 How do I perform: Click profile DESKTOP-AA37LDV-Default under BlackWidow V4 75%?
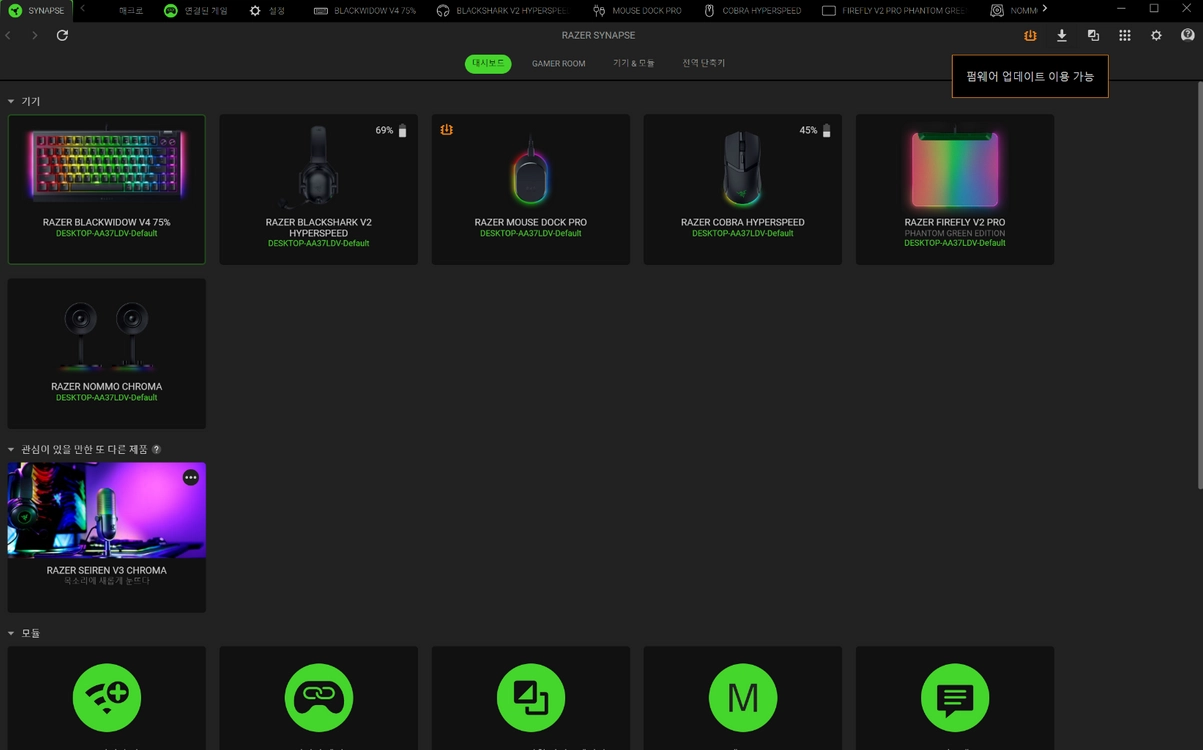point(107,234)
